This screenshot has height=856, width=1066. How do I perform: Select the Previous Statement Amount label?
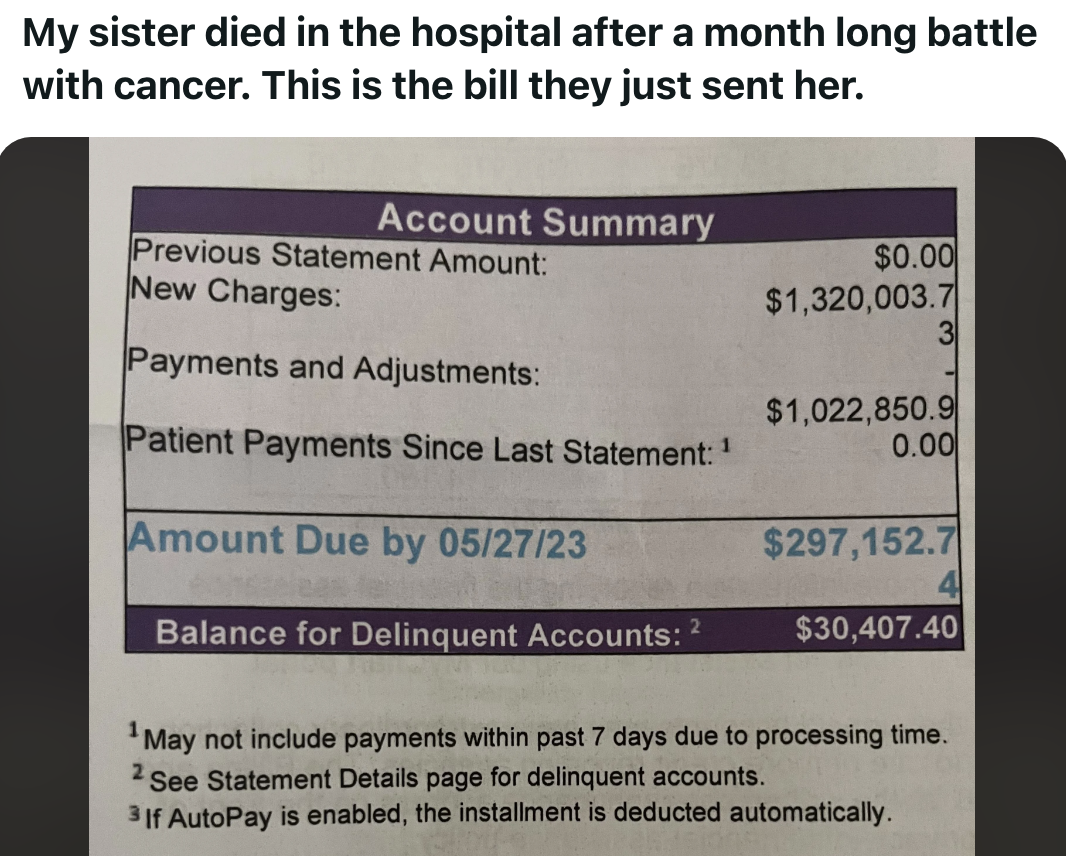(x=339, y=257)
